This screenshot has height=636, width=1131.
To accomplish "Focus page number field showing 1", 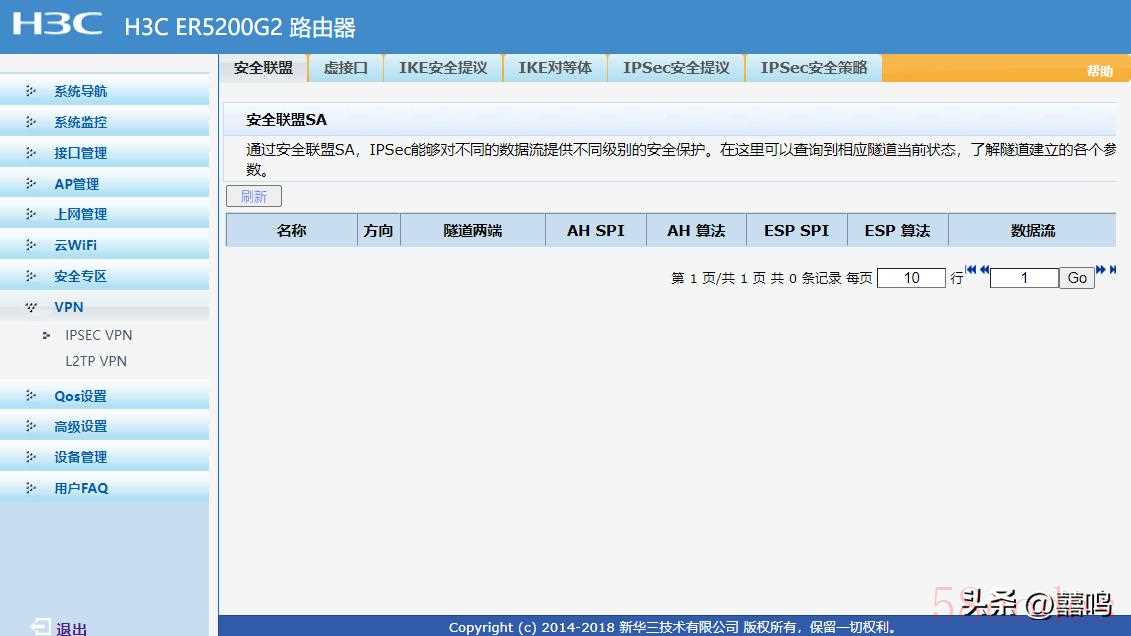I will pos(1024,278).
